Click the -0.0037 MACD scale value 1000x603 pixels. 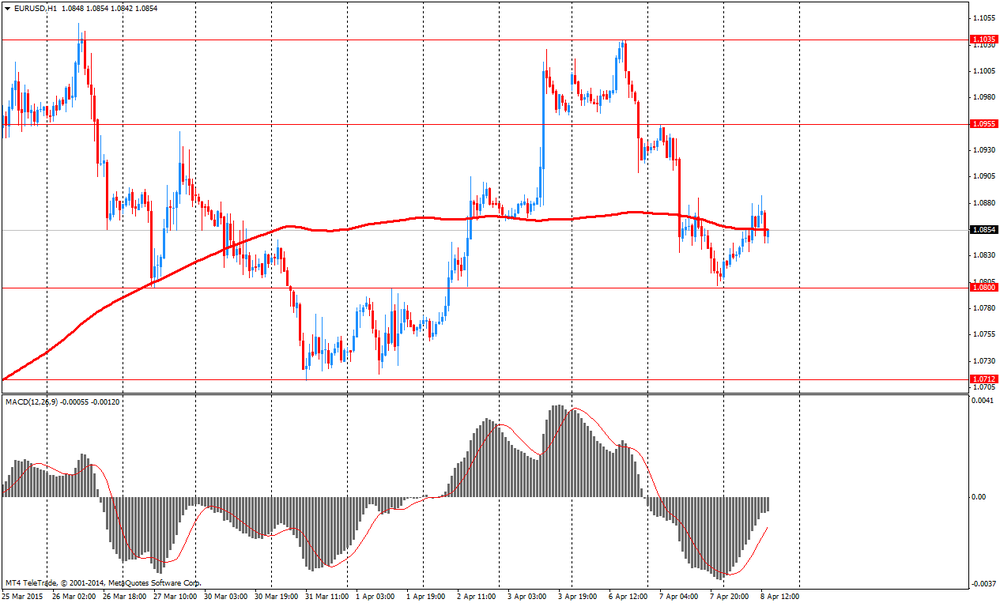click(982, 583)
